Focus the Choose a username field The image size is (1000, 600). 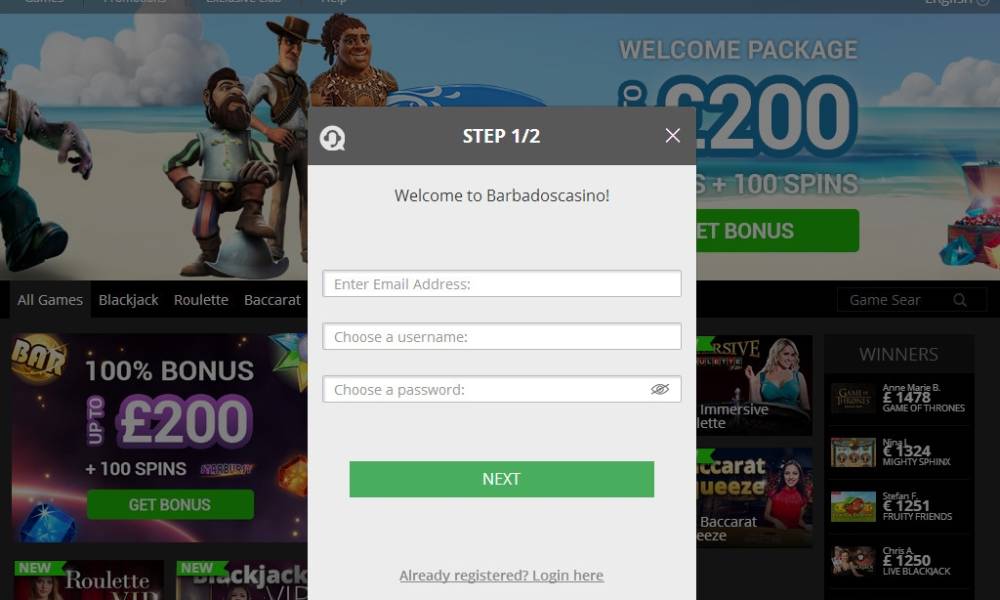[x=501, y=337]
